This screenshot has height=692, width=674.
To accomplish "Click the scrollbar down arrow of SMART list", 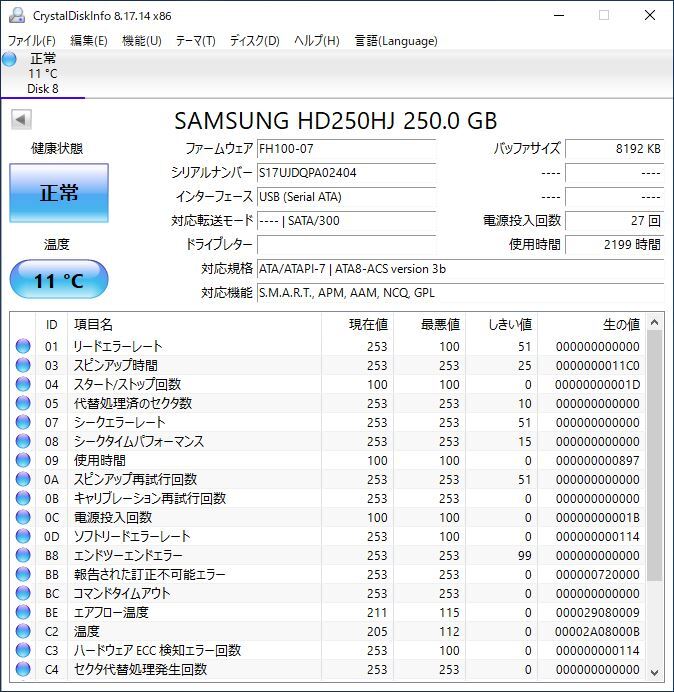I will pos(655,673).
